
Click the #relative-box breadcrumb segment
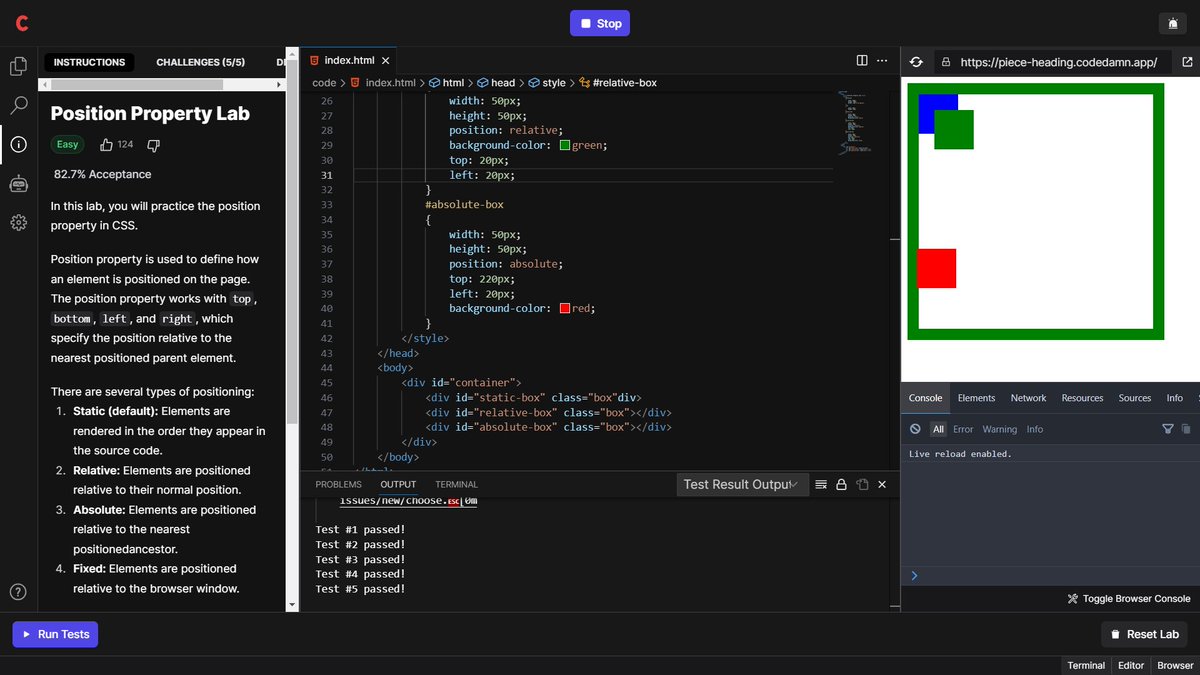coord(618,83)
